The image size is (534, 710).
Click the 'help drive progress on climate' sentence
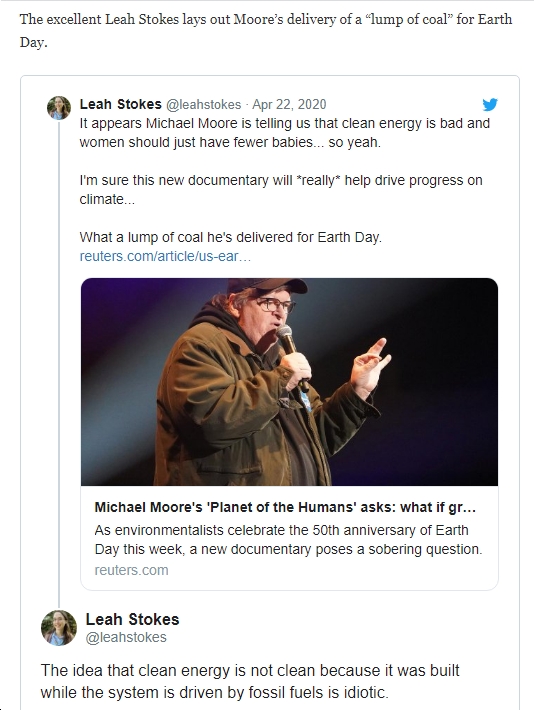(281, 190)
